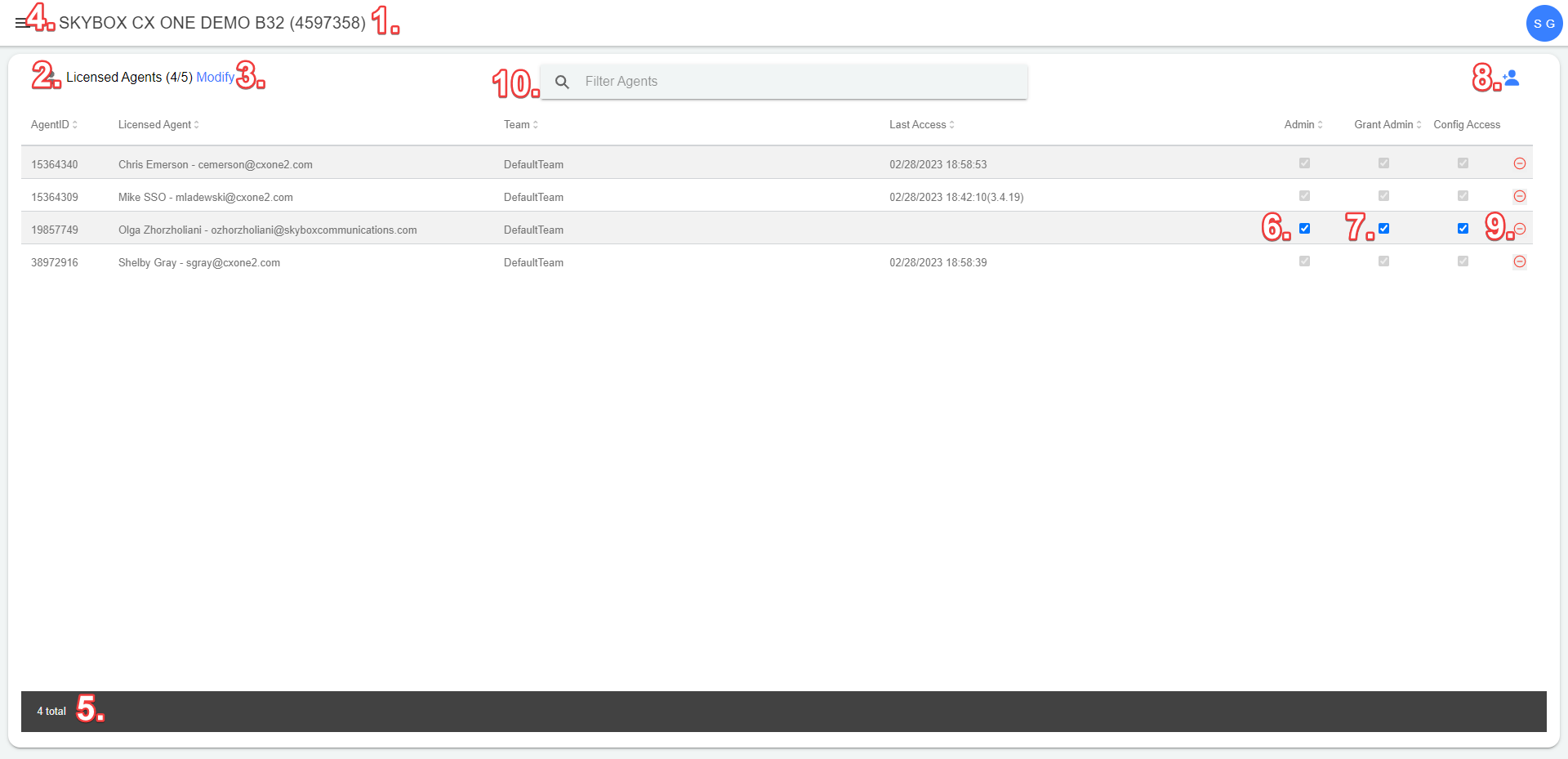Click the Modify link

click(x=215, y=78)
